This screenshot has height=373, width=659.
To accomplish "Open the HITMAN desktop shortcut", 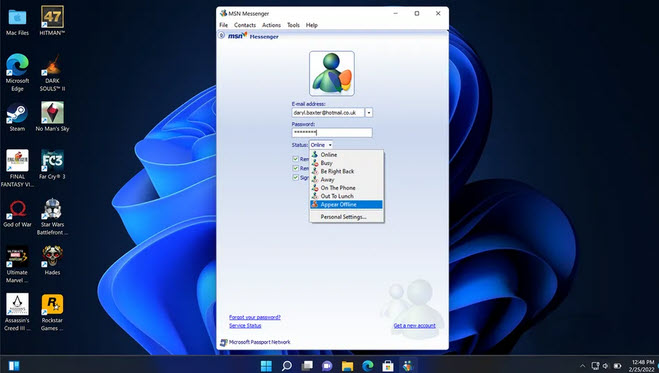I will point(52,21).
